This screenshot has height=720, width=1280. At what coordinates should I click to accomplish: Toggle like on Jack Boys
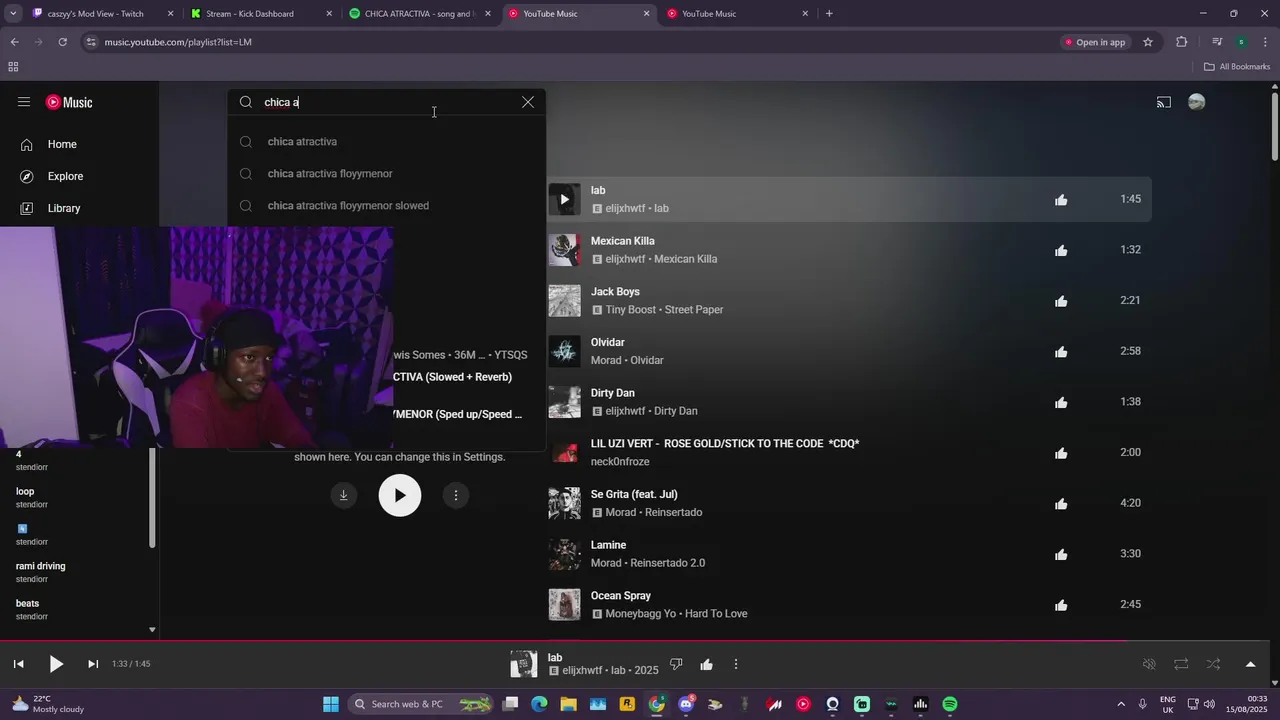pyautogui.click(x=1061, y=301)
